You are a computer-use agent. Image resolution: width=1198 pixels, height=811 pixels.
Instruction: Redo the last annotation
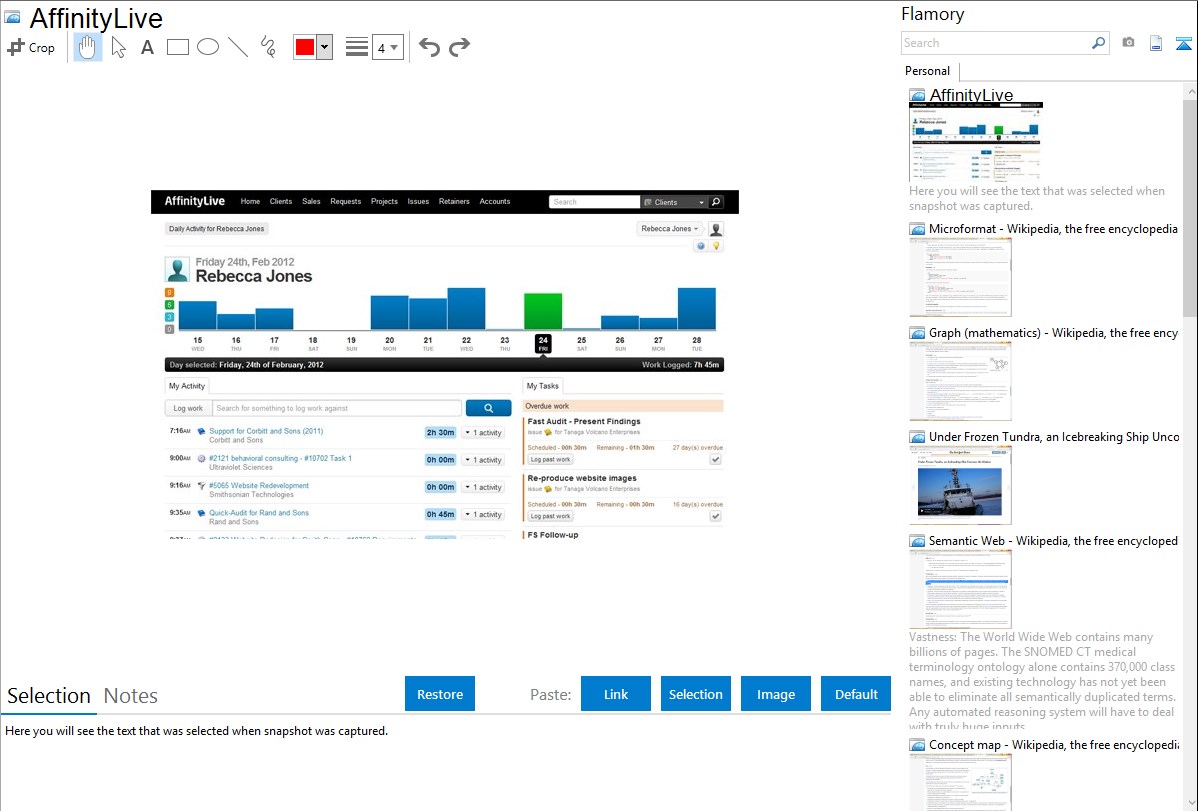tap(459, 47)
